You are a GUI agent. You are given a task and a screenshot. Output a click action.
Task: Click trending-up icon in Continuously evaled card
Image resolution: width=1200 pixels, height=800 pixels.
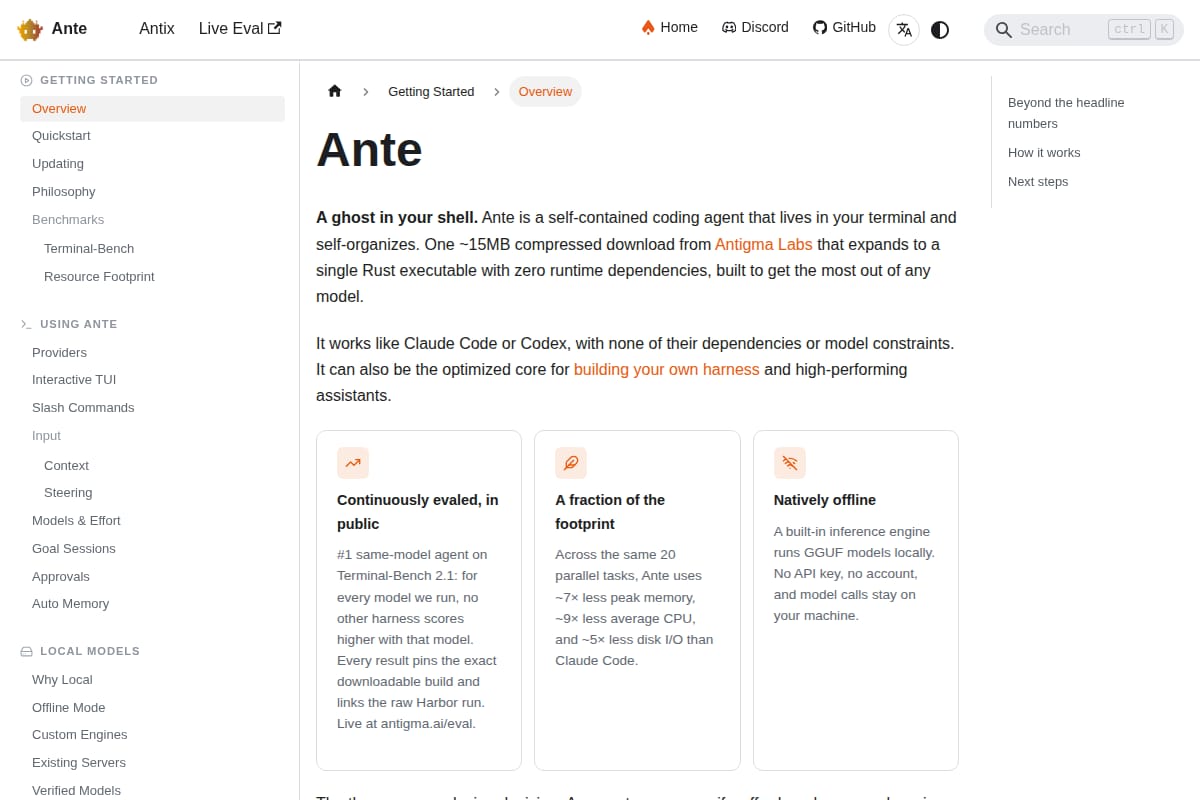[x=353, y=463]
